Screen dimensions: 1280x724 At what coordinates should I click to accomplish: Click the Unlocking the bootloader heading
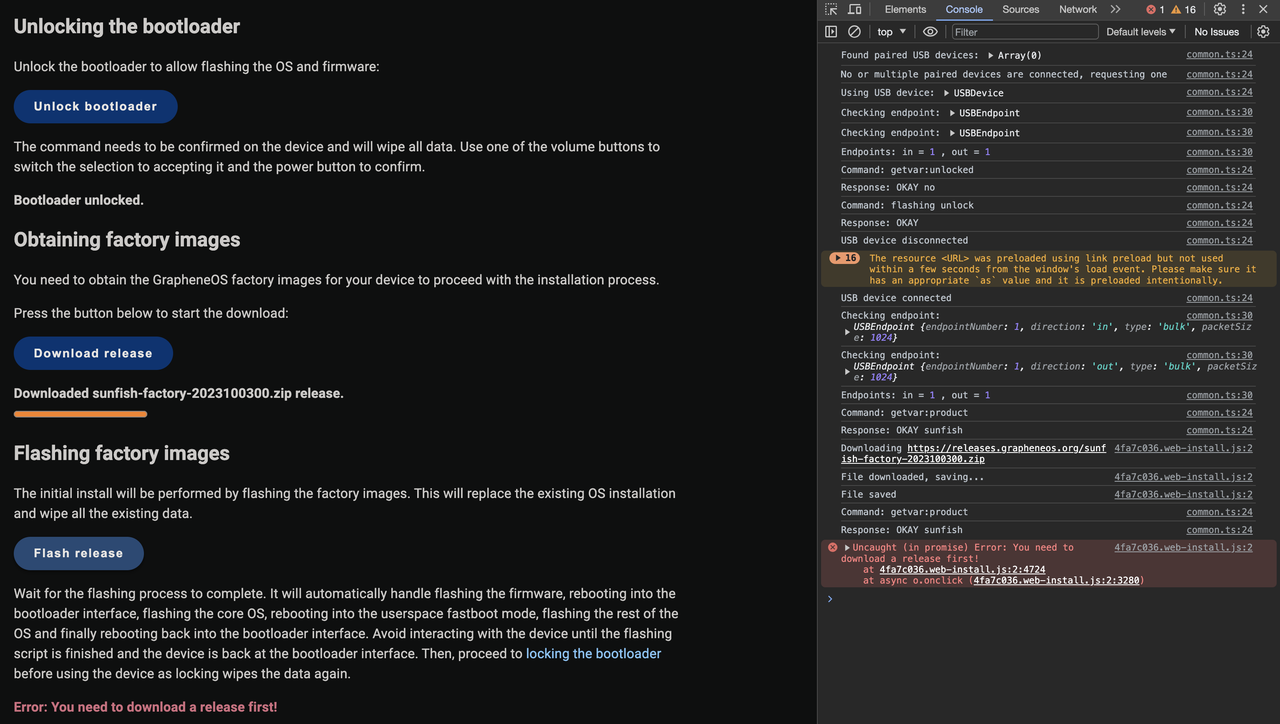pos(127,26)
